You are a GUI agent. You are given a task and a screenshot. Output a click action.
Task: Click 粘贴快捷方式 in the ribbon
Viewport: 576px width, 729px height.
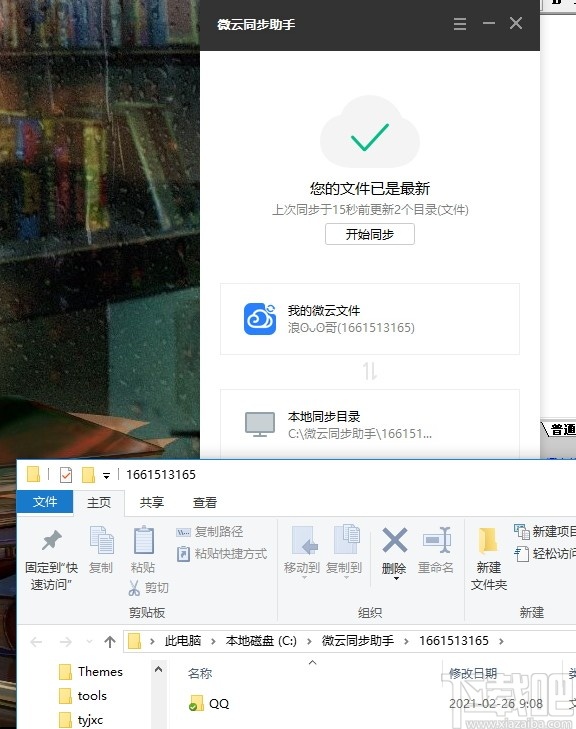pos(222,554)
